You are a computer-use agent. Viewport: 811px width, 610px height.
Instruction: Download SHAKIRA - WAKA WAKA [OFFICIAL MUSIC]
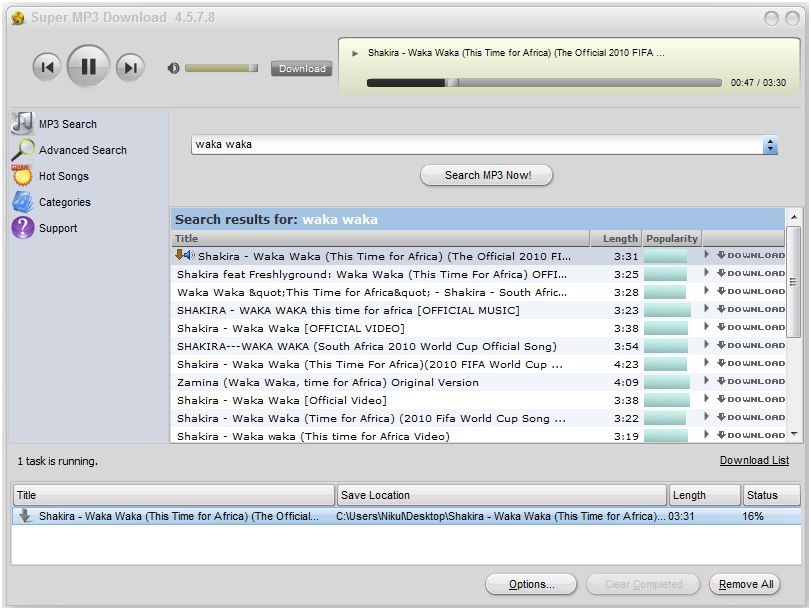tap(751, 309)
